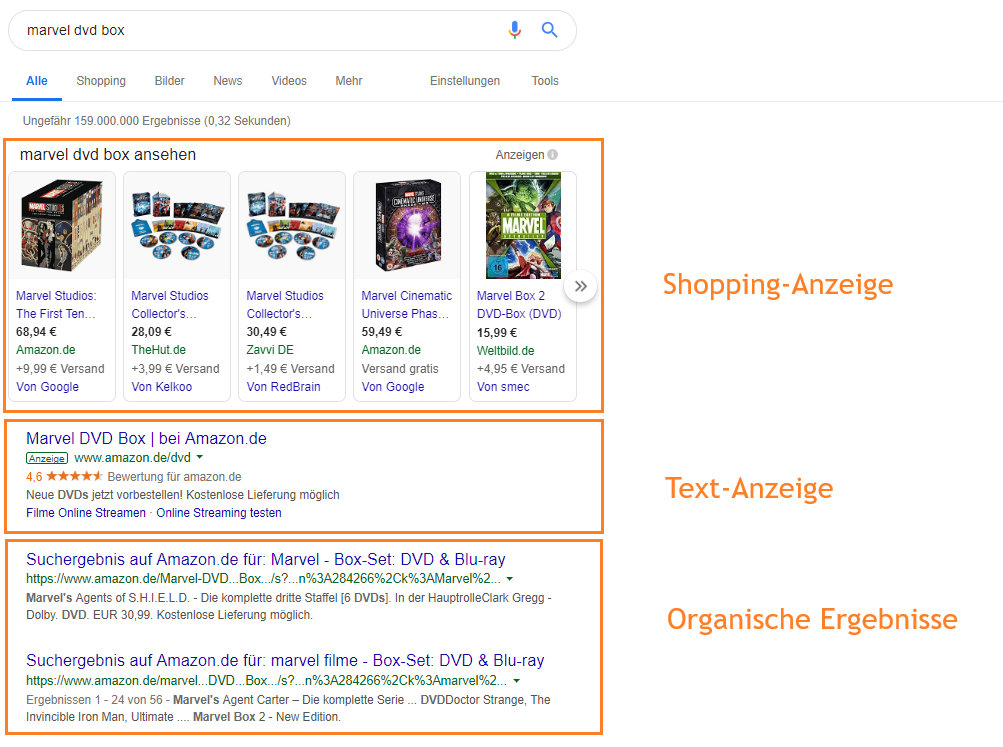Screen dimensions: 1003x747
Task: Switch to the News tab
Action: click(x=228, y=81)
